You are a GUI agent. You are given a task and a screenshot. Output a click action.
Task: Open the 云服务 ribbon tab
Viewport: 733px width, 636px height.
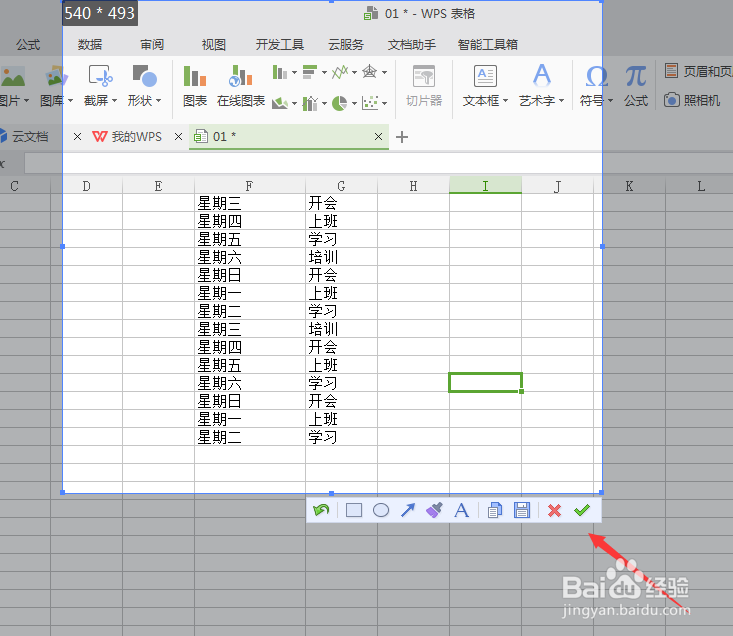click(x=346, y=45)
